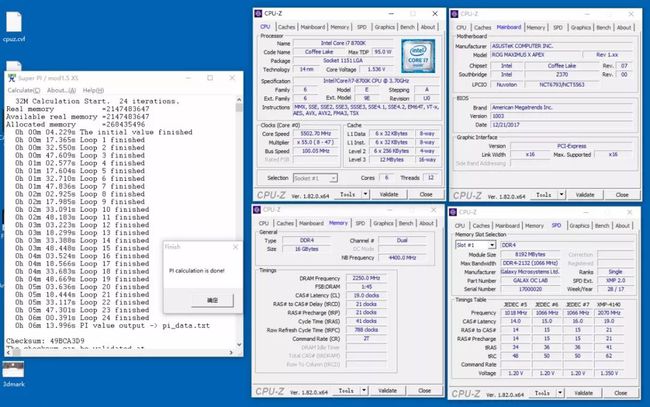Click Validate in the Mainboard window

(x=585, y=194)
